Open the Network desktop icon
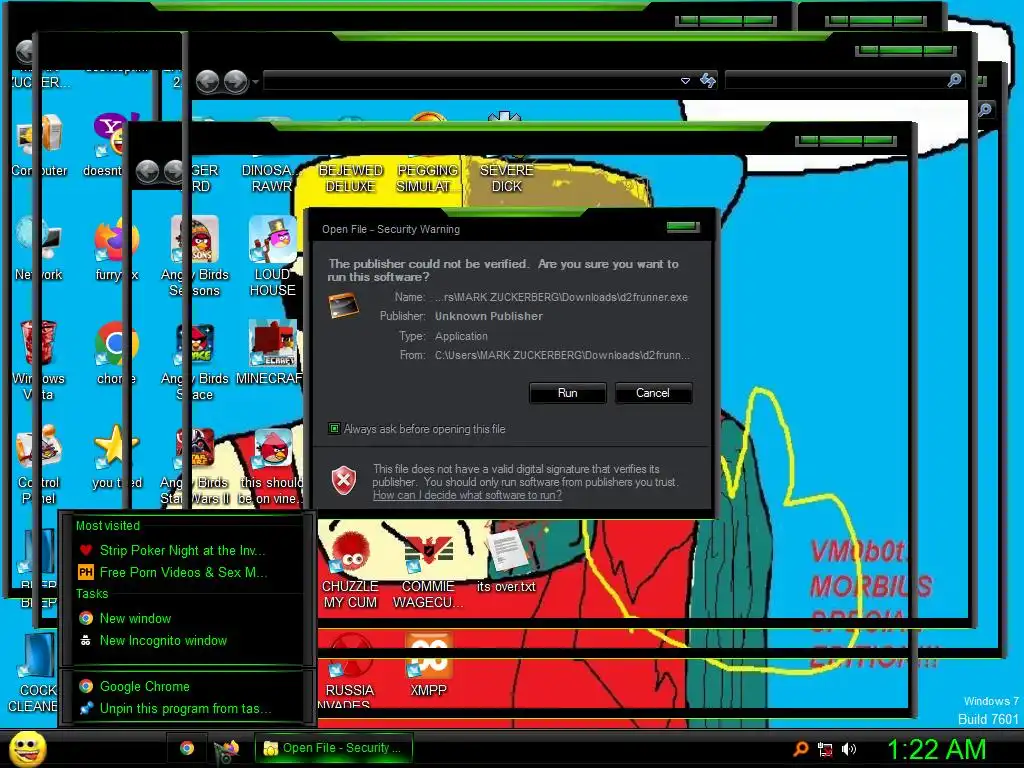1024x768 pixels. (39, 248)
